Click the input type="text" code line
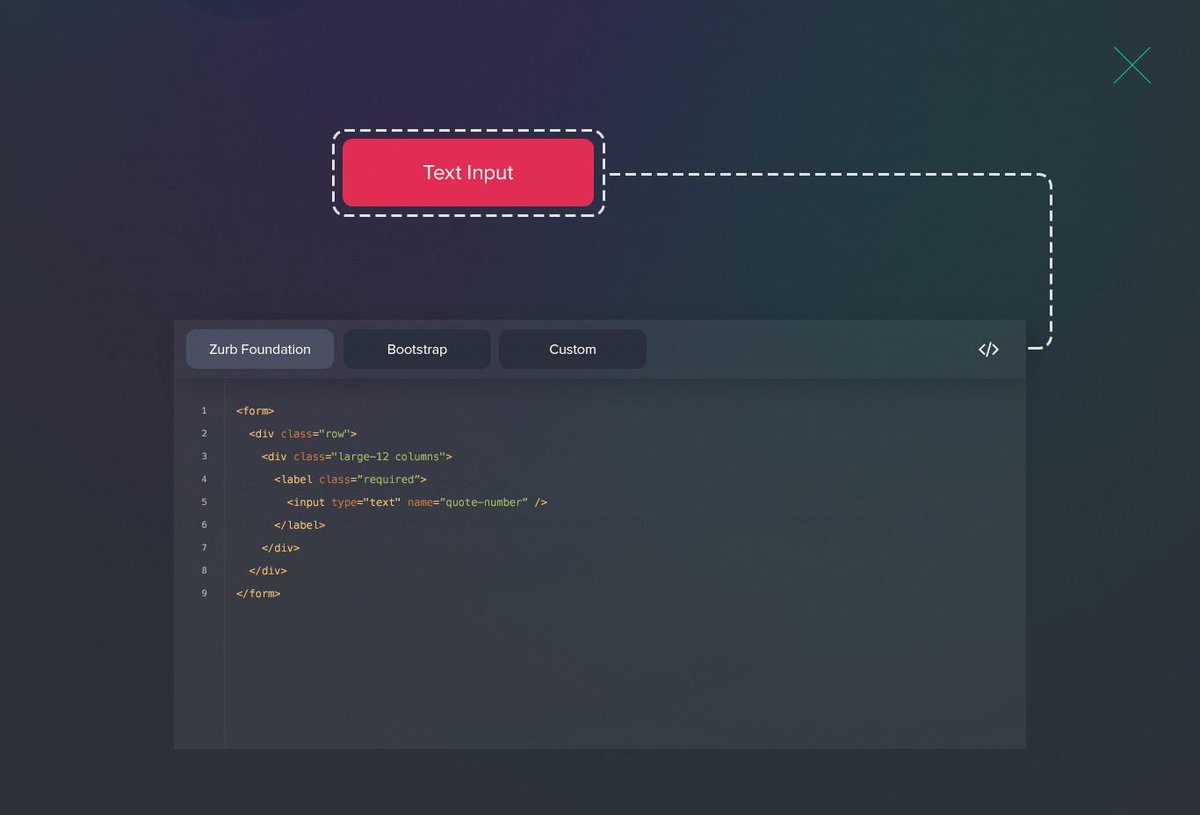This screenshot has height=815, width=1200. (x=417, y=503)
